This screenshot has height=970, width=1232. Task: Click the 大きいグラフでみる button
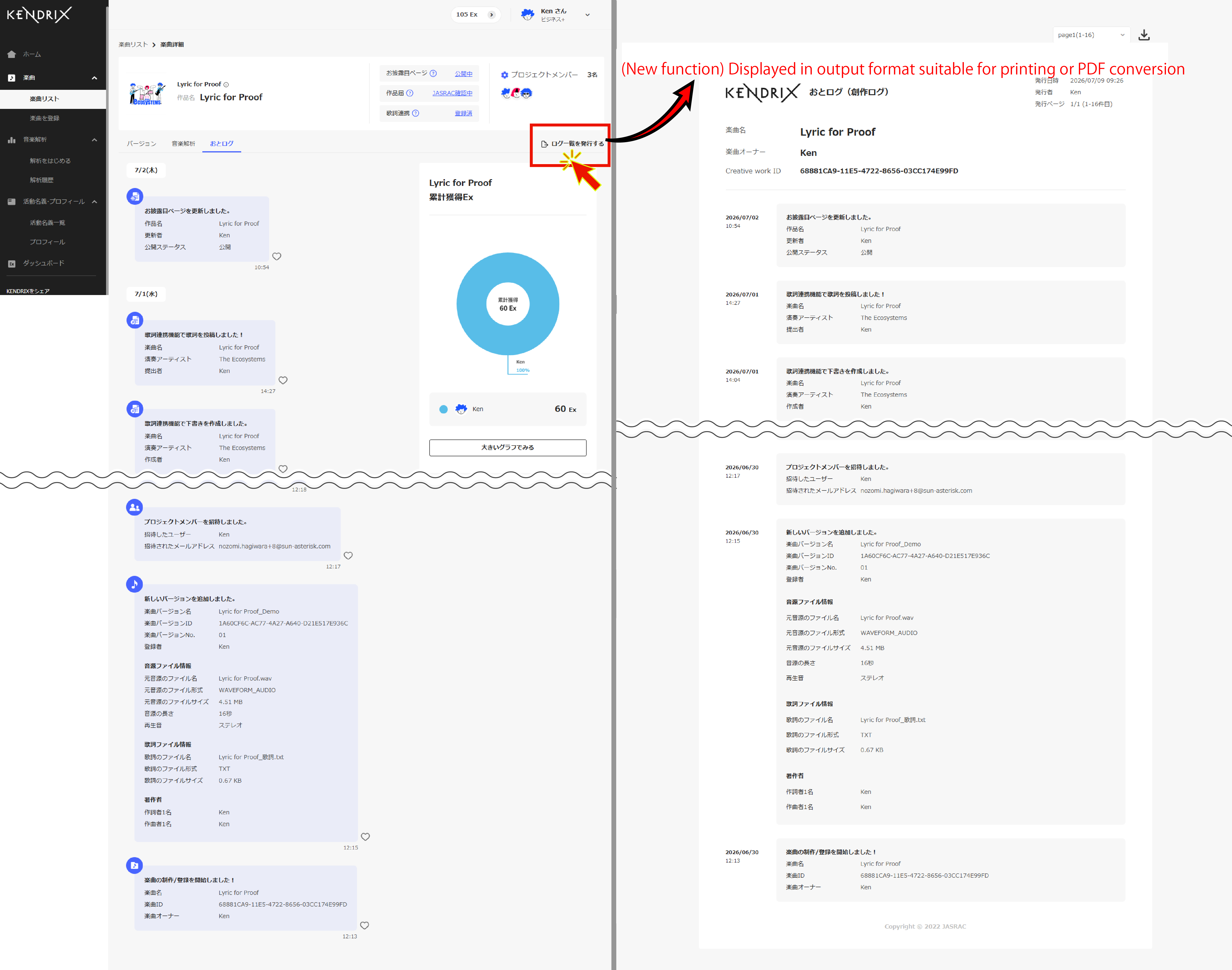click(x=507, y=447)
